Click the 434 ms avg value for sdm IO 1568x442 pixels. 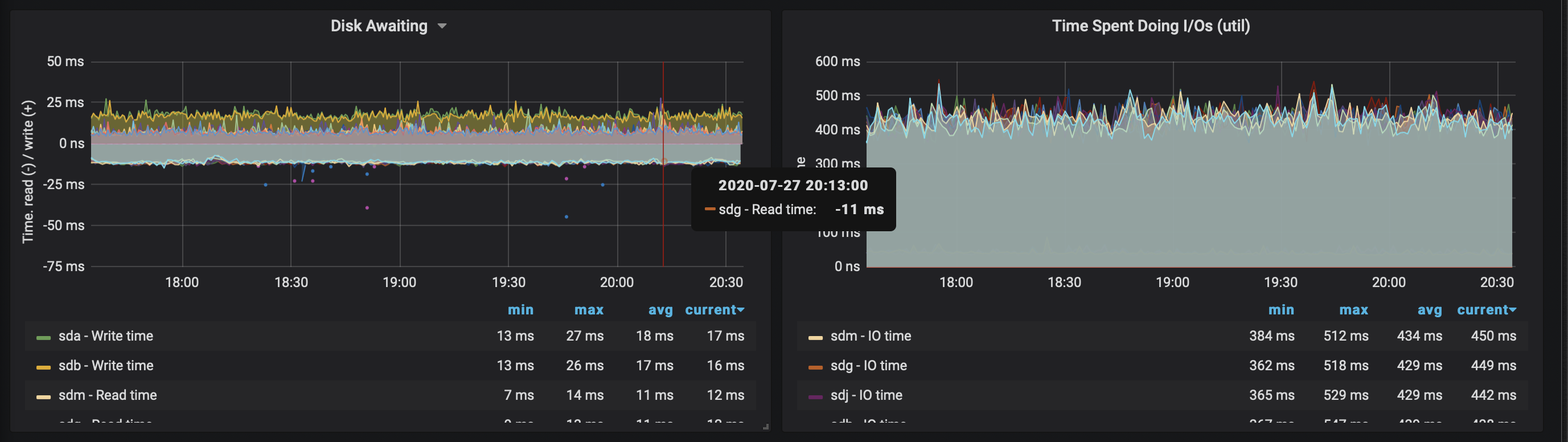coord(1419,336)
